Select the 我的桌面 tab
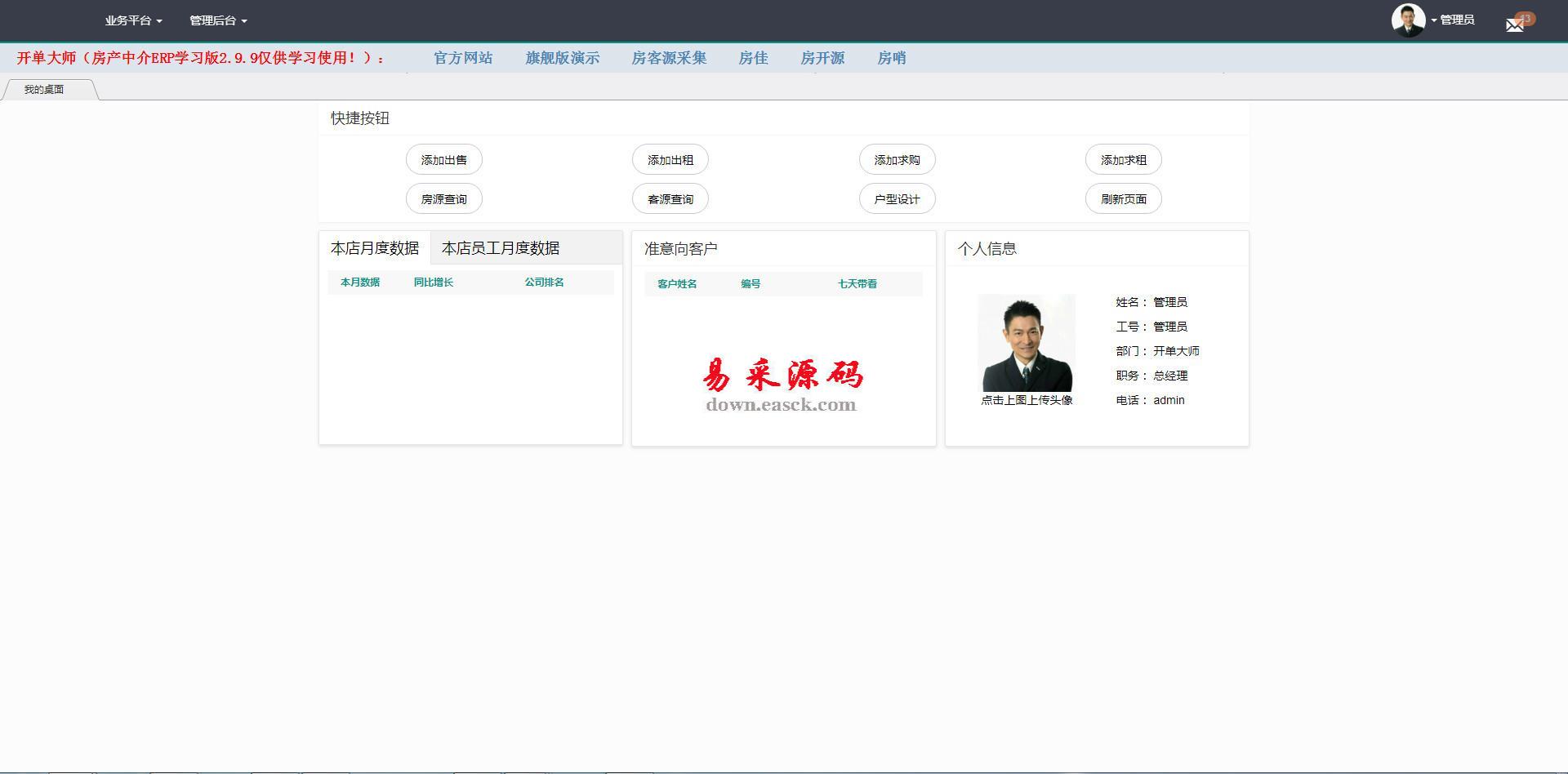The height and width of the screenshot is (774, 1568). (x=44, y=90)
